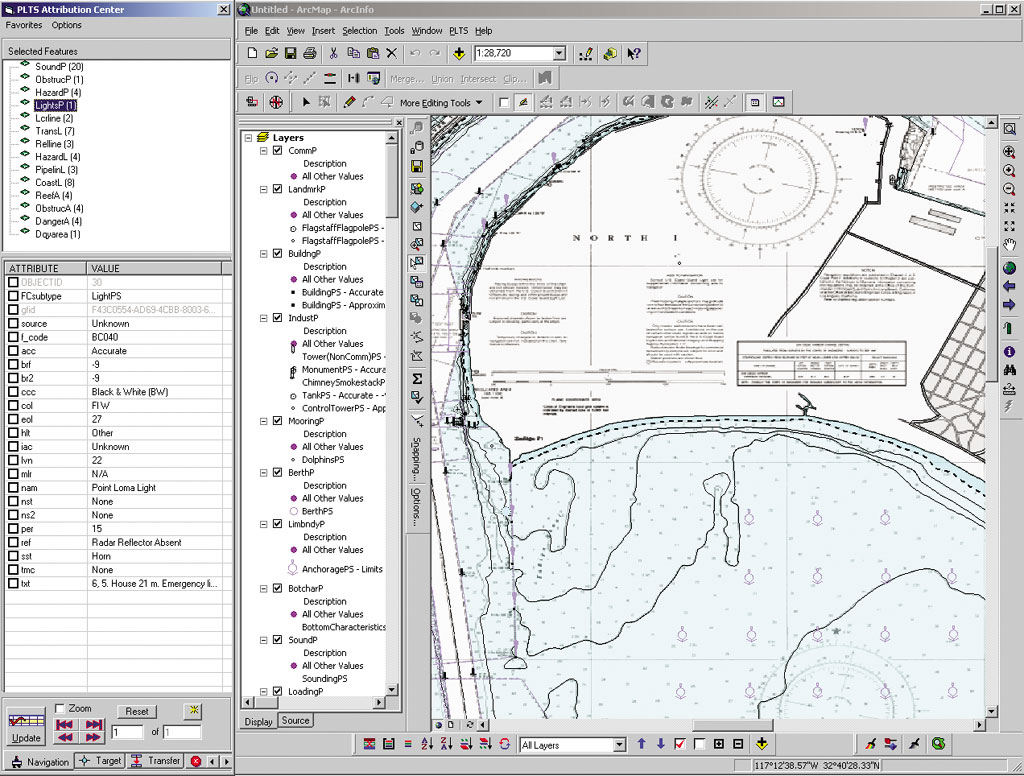The image size is (1024, 776).
Task: Toggle the Zoom checkbox in the navigation panel
Action: pos(60,708)
